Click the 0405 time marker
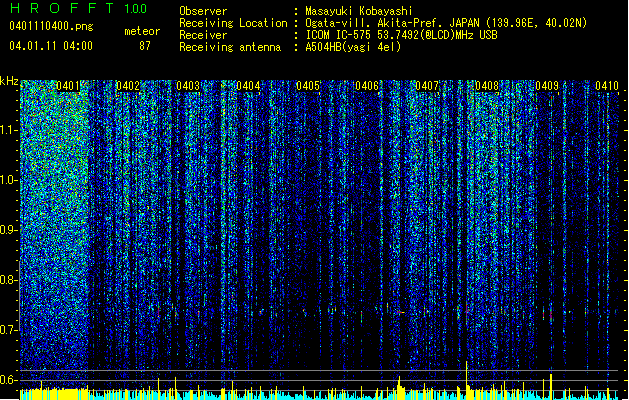The width and height of the screenshot is (629, 400). click(308, 86)
